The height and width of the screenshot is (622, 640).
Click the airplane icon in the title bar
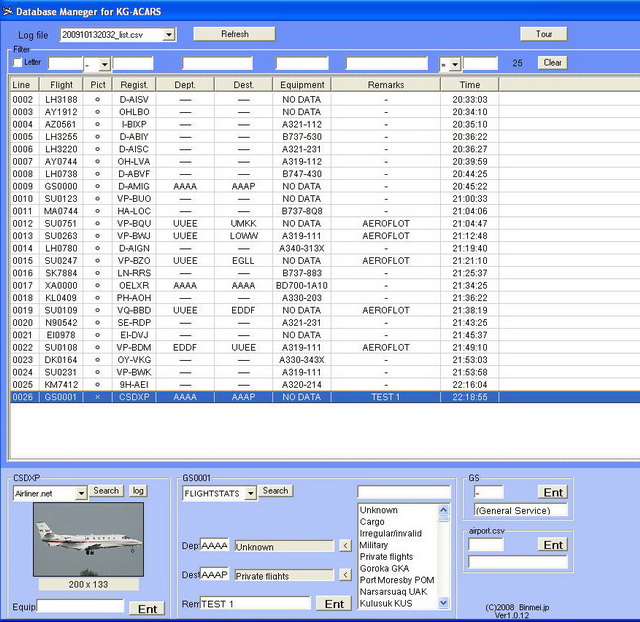click(8, 10)
